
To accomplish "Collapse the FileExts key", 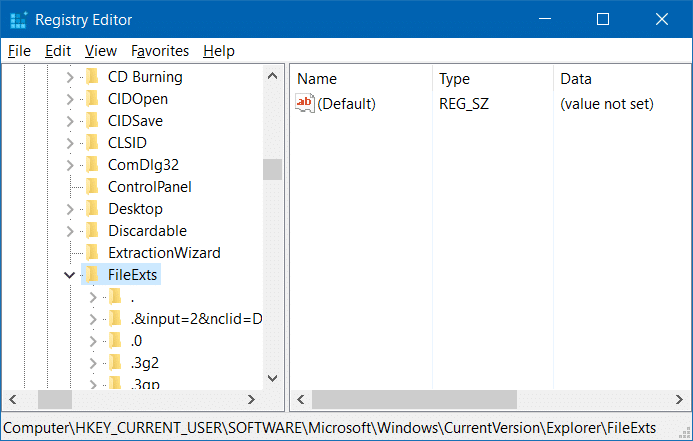I will pos(69,275).
